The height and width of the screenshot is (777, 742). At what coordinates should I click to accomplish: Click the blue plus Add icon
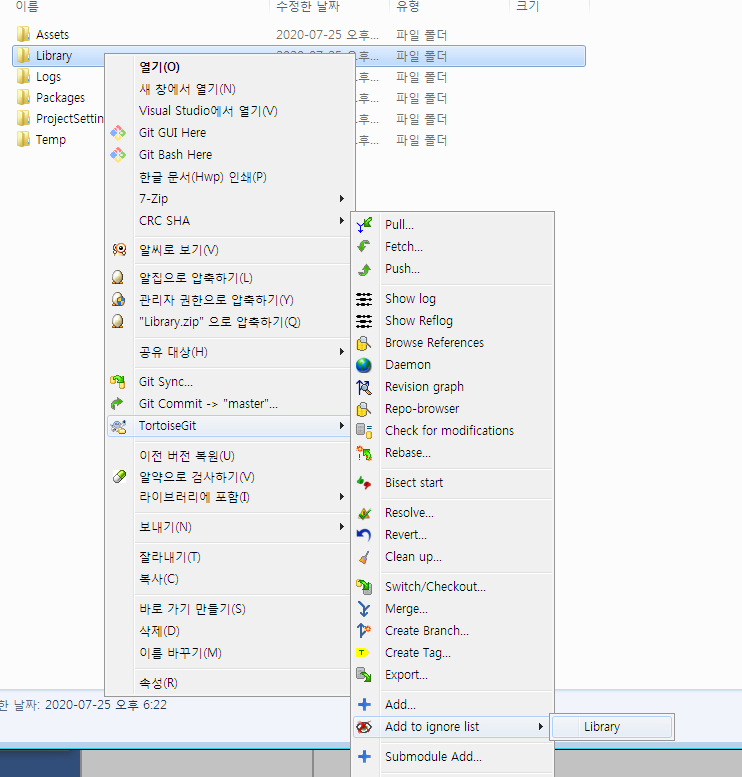coord(364,705)
